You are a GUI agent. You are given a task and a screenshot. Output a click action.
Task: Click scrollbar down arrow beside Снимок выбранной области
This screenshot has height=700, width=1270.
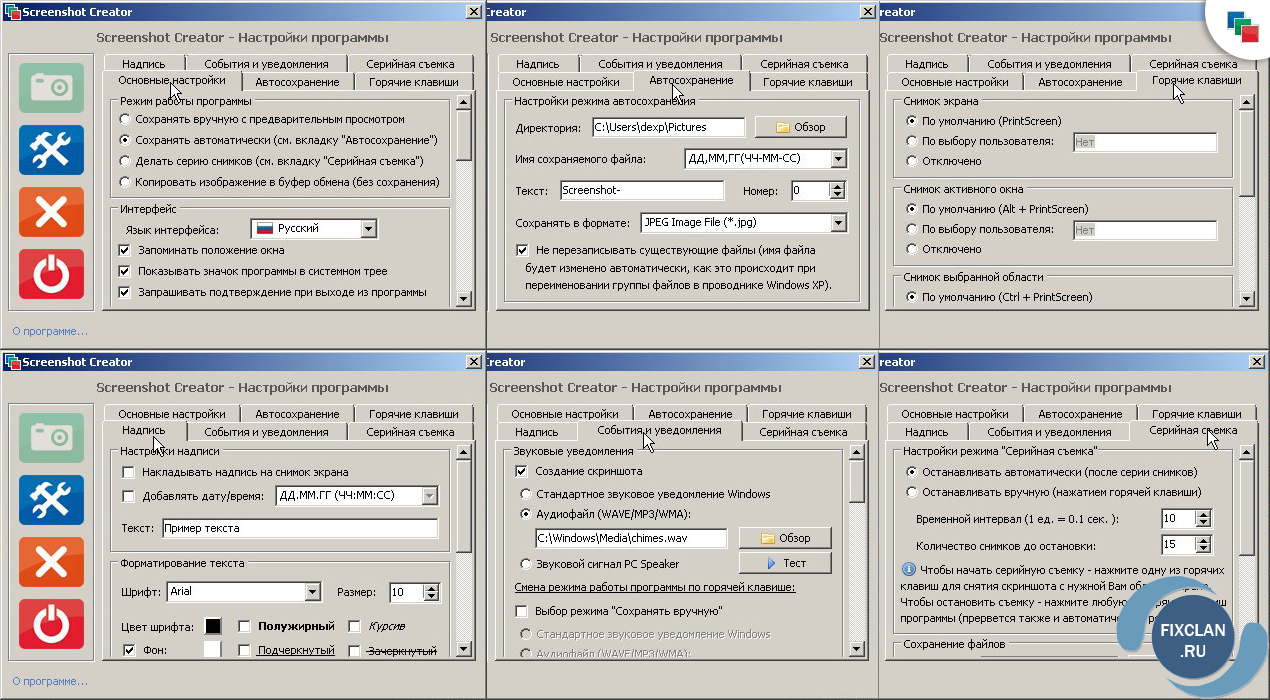1246,298
